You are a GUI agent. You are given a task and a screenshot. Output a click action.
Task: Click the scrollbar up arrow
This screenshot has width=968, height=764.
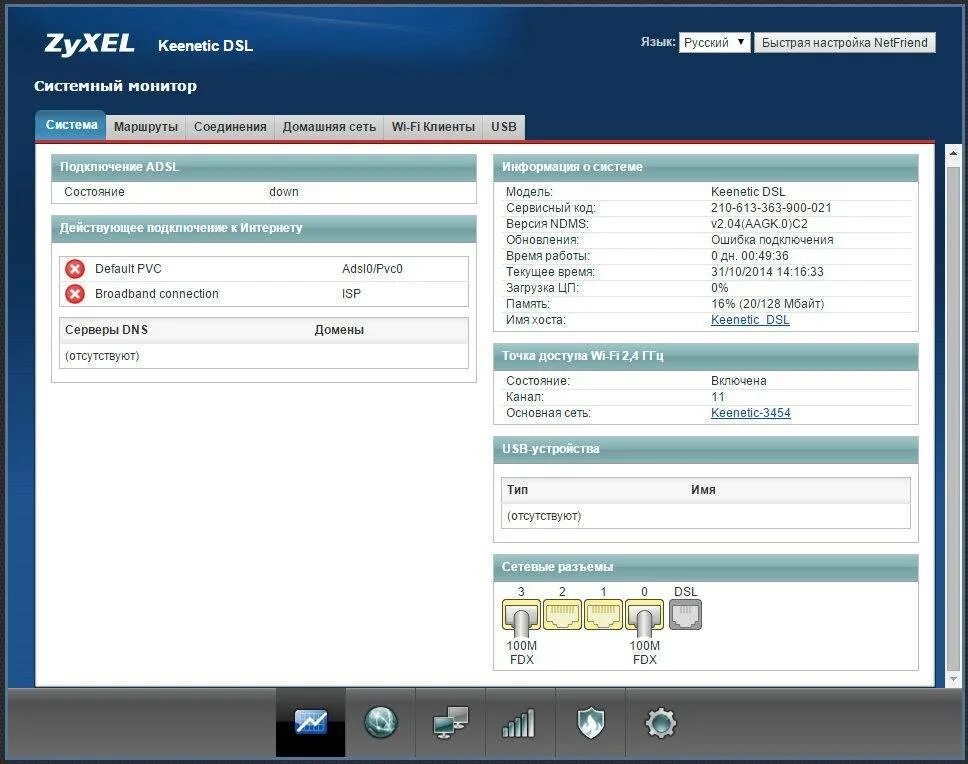coord(953,153)
